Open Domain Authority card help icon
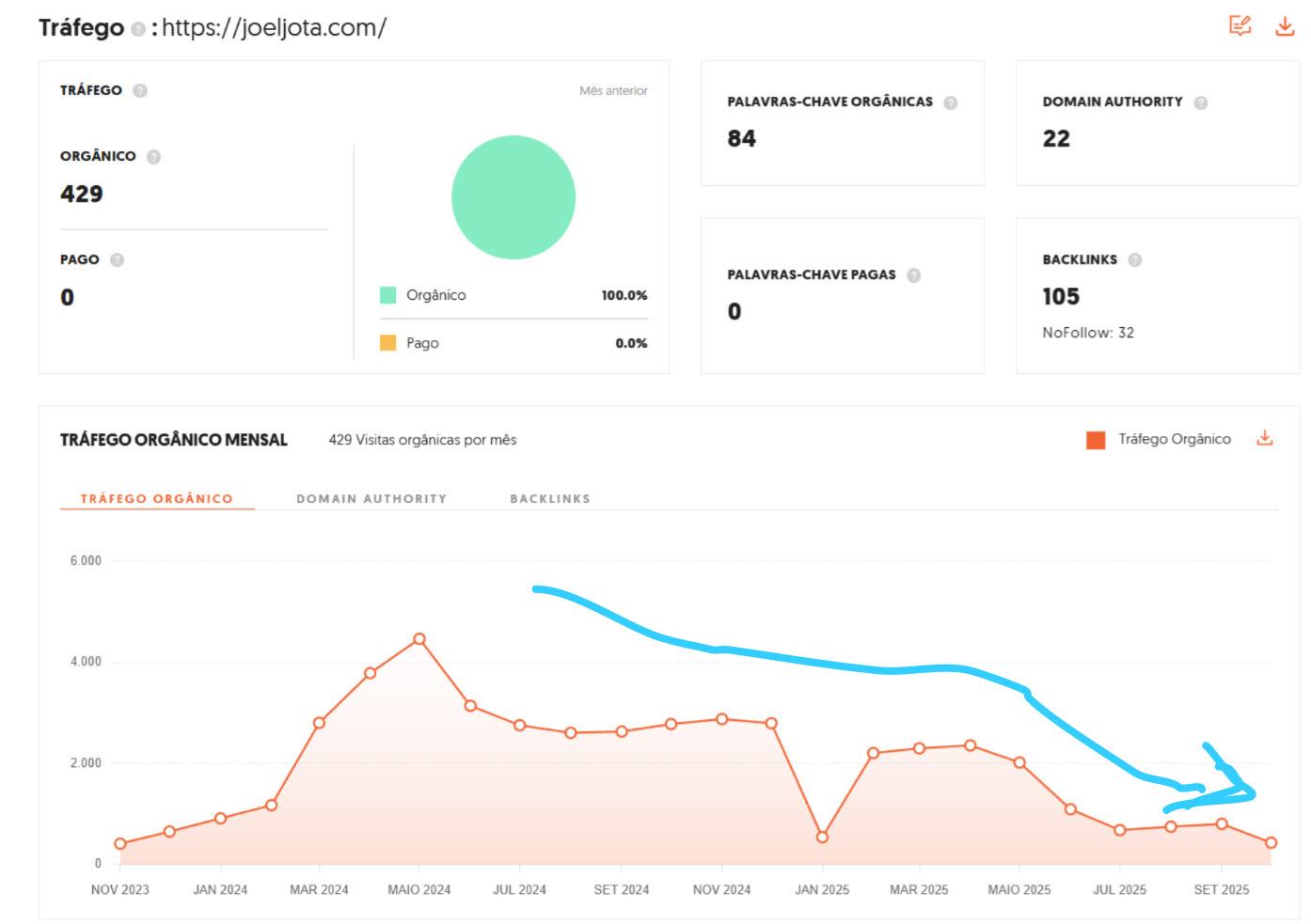This screenshot has height=924, width=1311. (x=1200, y=102)
